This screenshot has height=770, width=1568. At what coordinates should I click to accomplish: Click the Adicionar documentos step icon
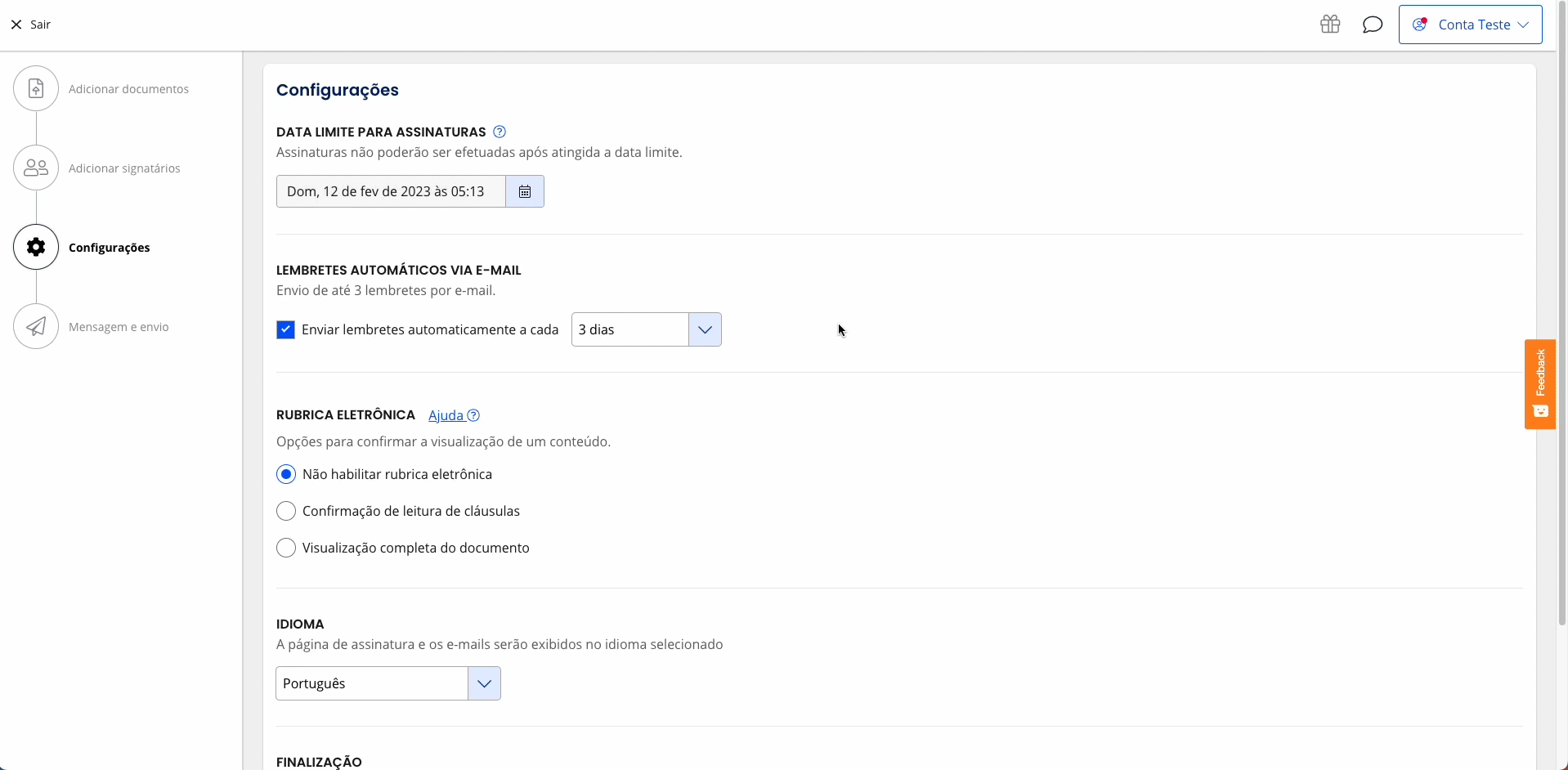click(36, 88)
